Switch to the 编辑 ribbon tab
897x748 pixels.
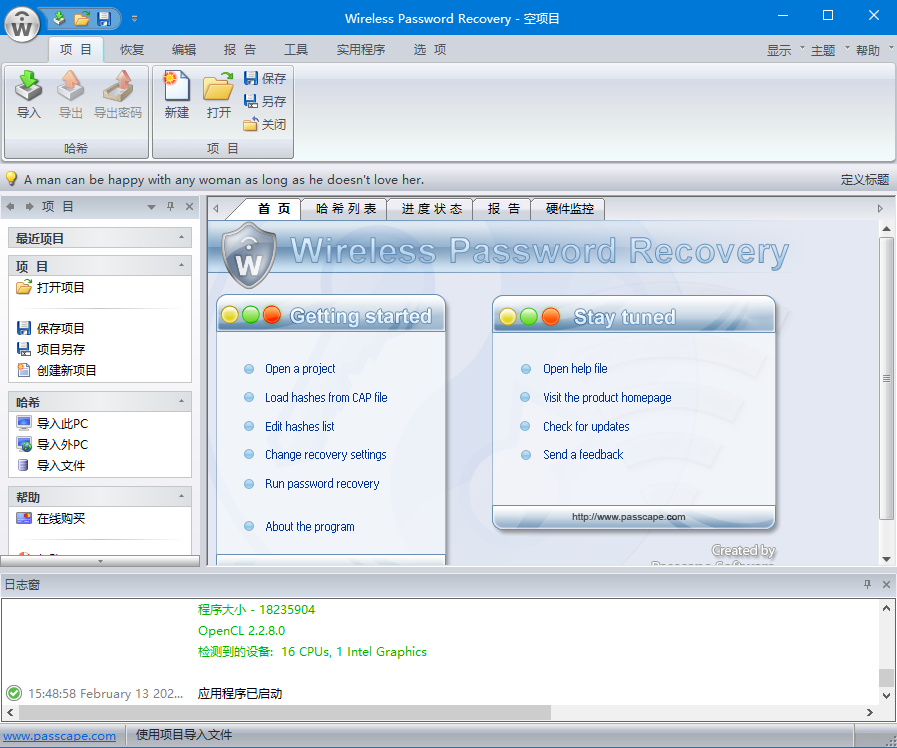184,50
